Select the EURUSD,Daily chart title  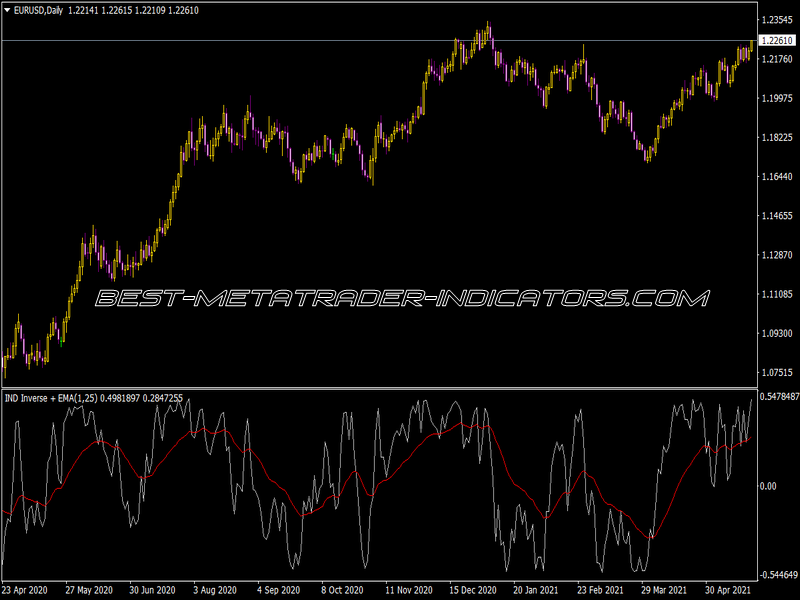click(38, 10)
